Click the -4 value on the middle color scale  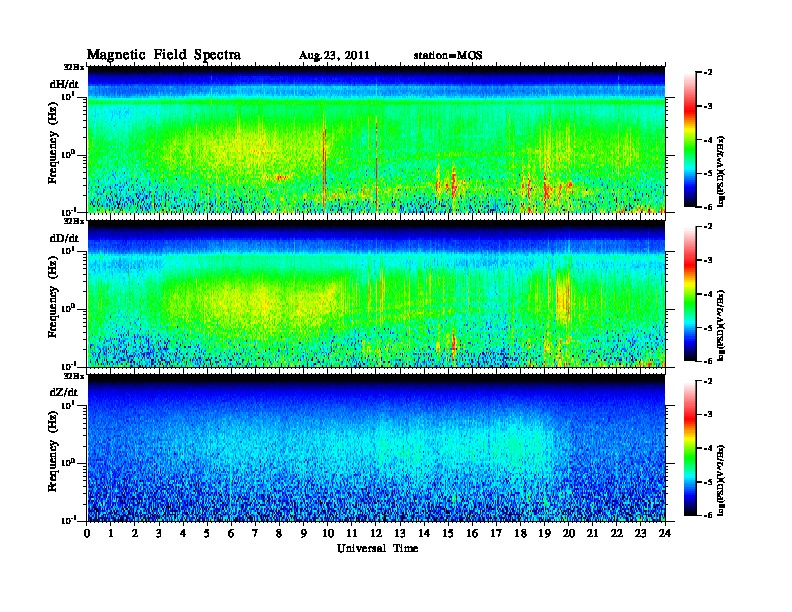click(x=708, y=294)
